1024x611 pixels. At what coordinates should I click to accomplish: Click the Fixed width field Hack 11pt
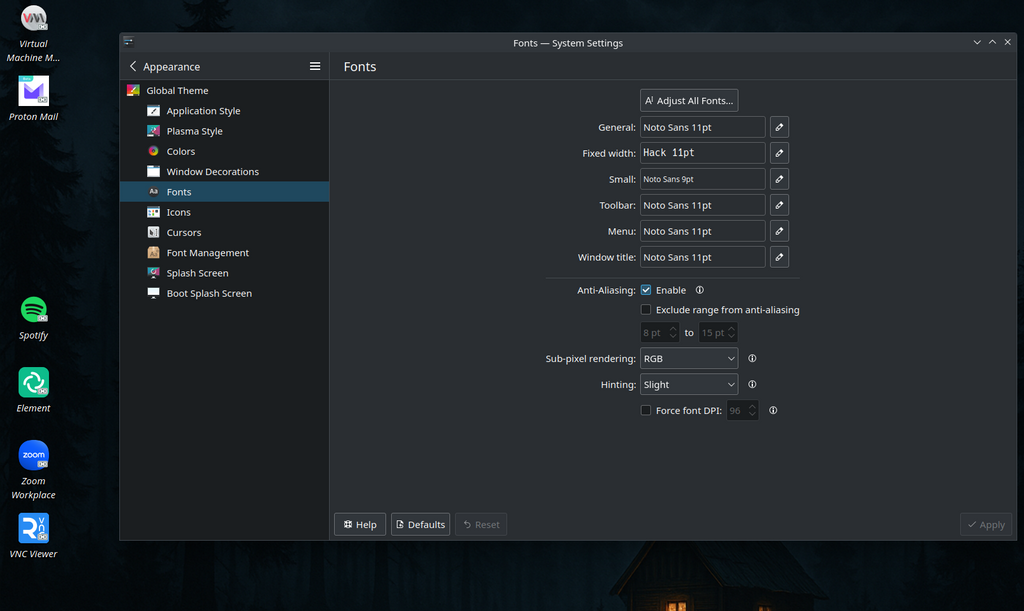click(703, 153)
